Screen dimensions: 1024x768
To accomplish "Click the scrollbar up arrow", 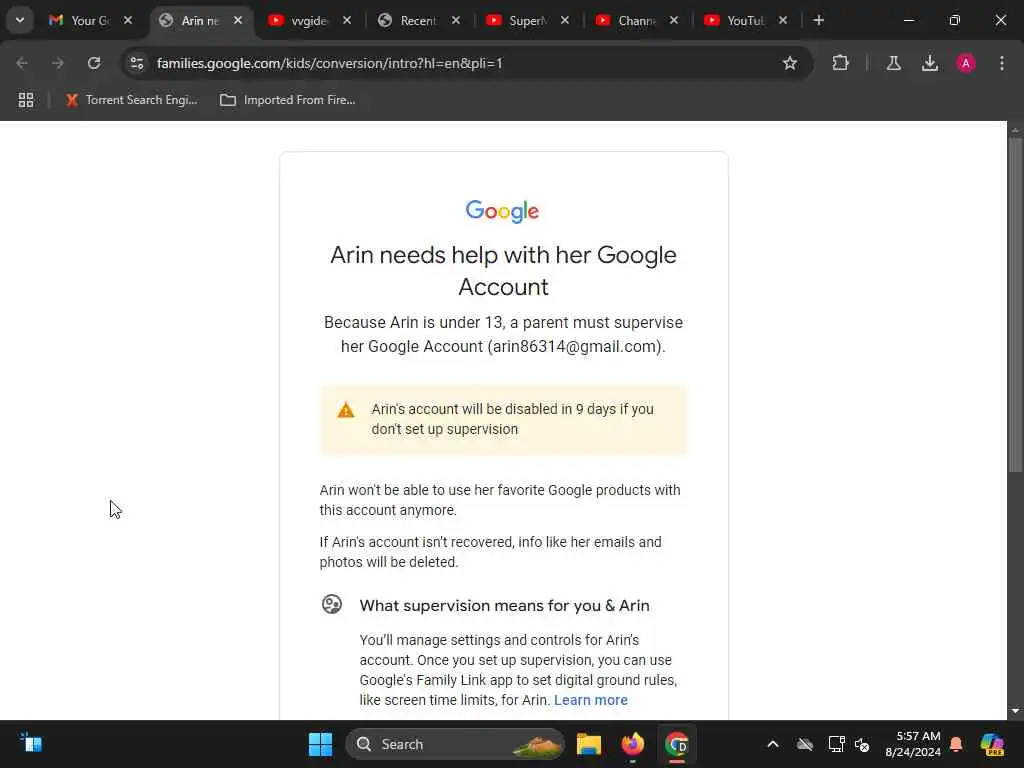I will pos(1015,130).
